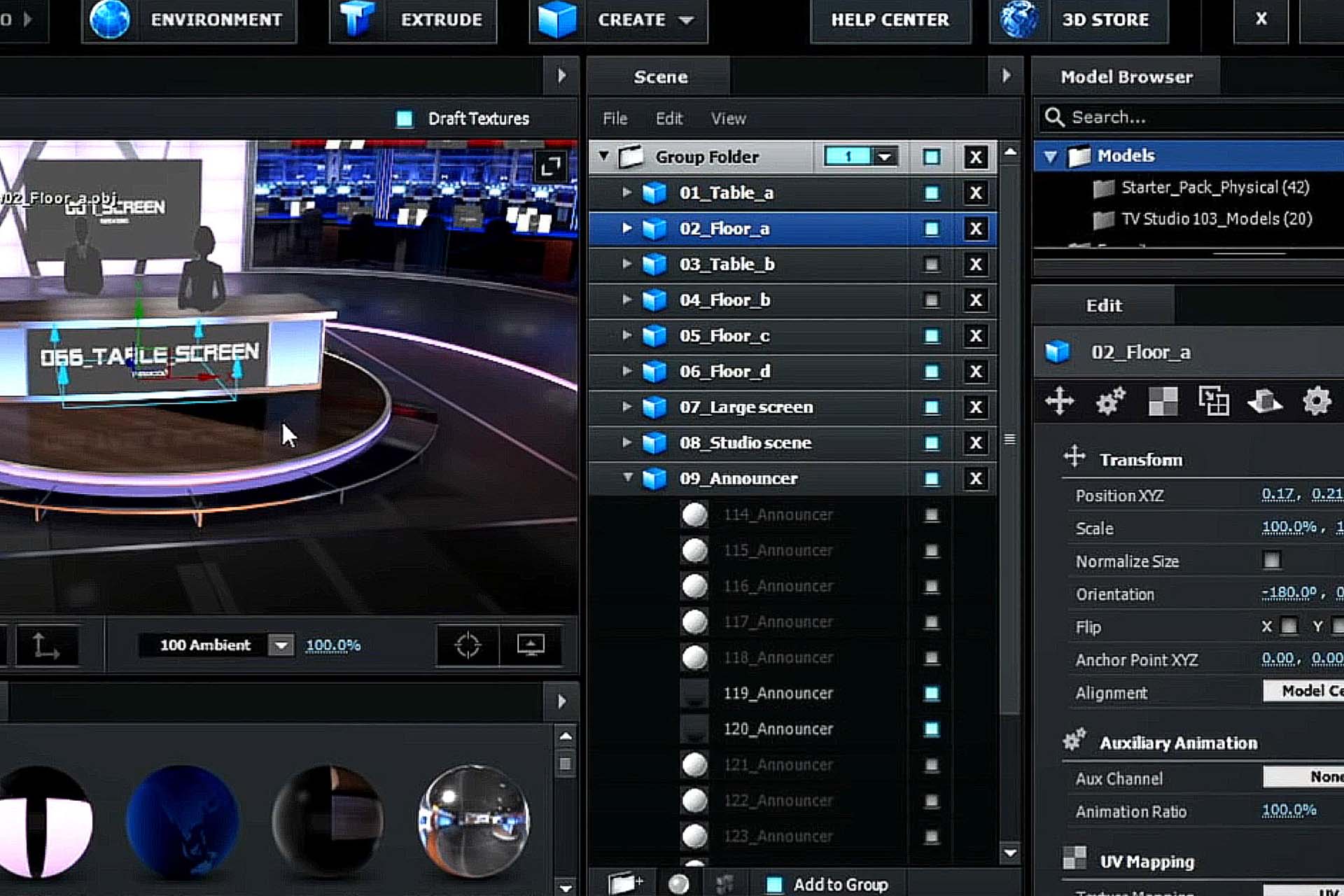Open the 100 Ambient lighting dropdown
The width and height of the screenshot is (1344, 896).
pos(281,645)
